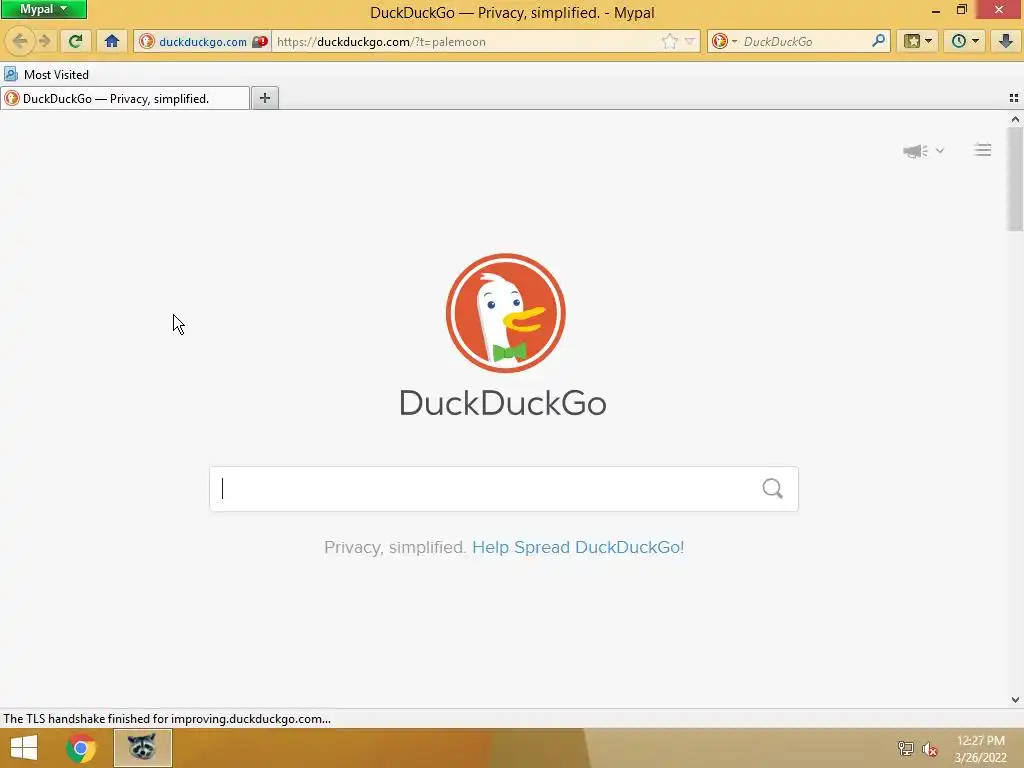Image resolution: width=1024 pixels, height=768 pixels.
Task: Go back with the Back arrow button
Action: click(19, 41)
